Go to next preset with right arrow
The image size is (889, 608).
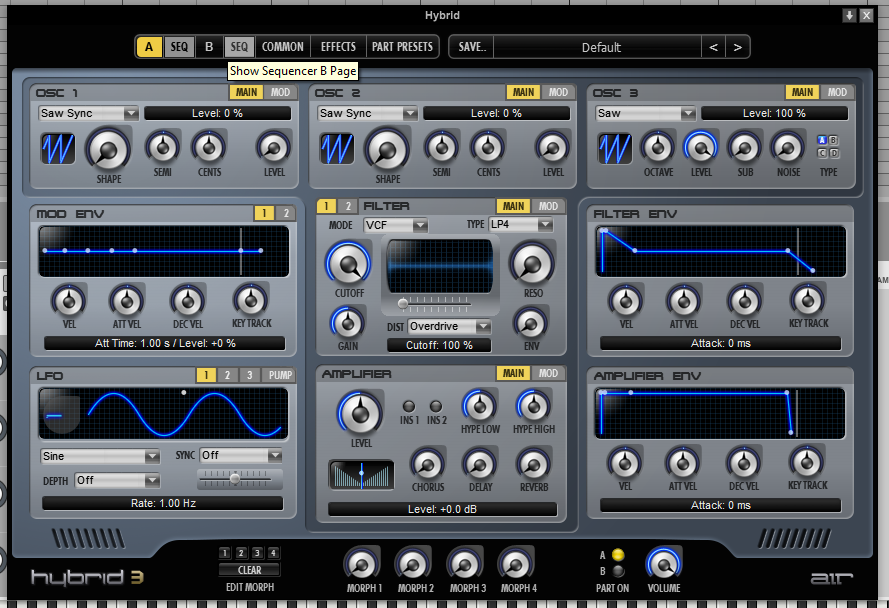pyautogui.click(x=737, y=47)
